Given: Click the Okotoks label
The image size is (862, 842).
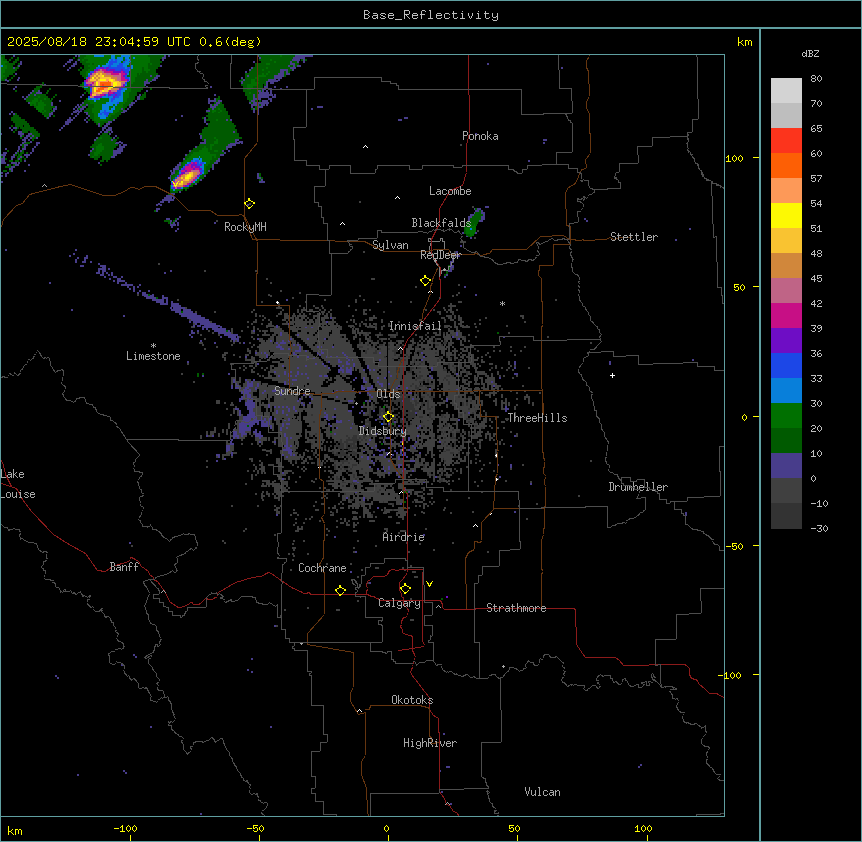Looking at the screenshot, I should (412, 700).
